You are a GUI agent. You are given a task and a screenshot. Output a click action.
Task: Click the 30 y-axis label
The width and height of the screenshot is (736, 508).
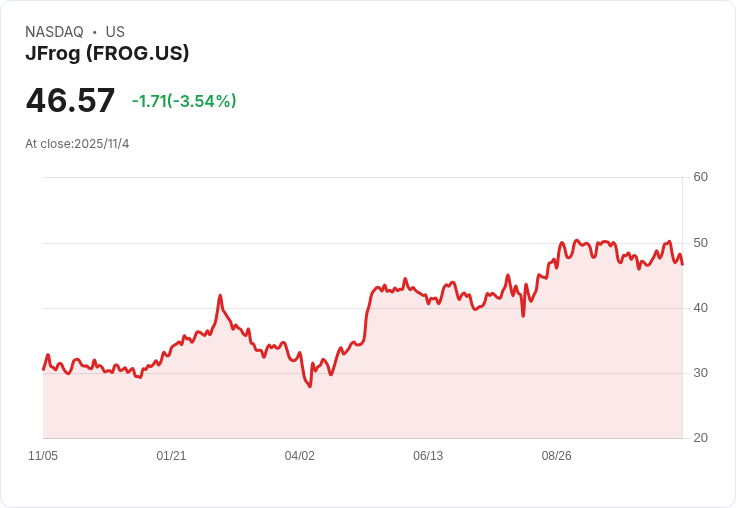(701, 373)
